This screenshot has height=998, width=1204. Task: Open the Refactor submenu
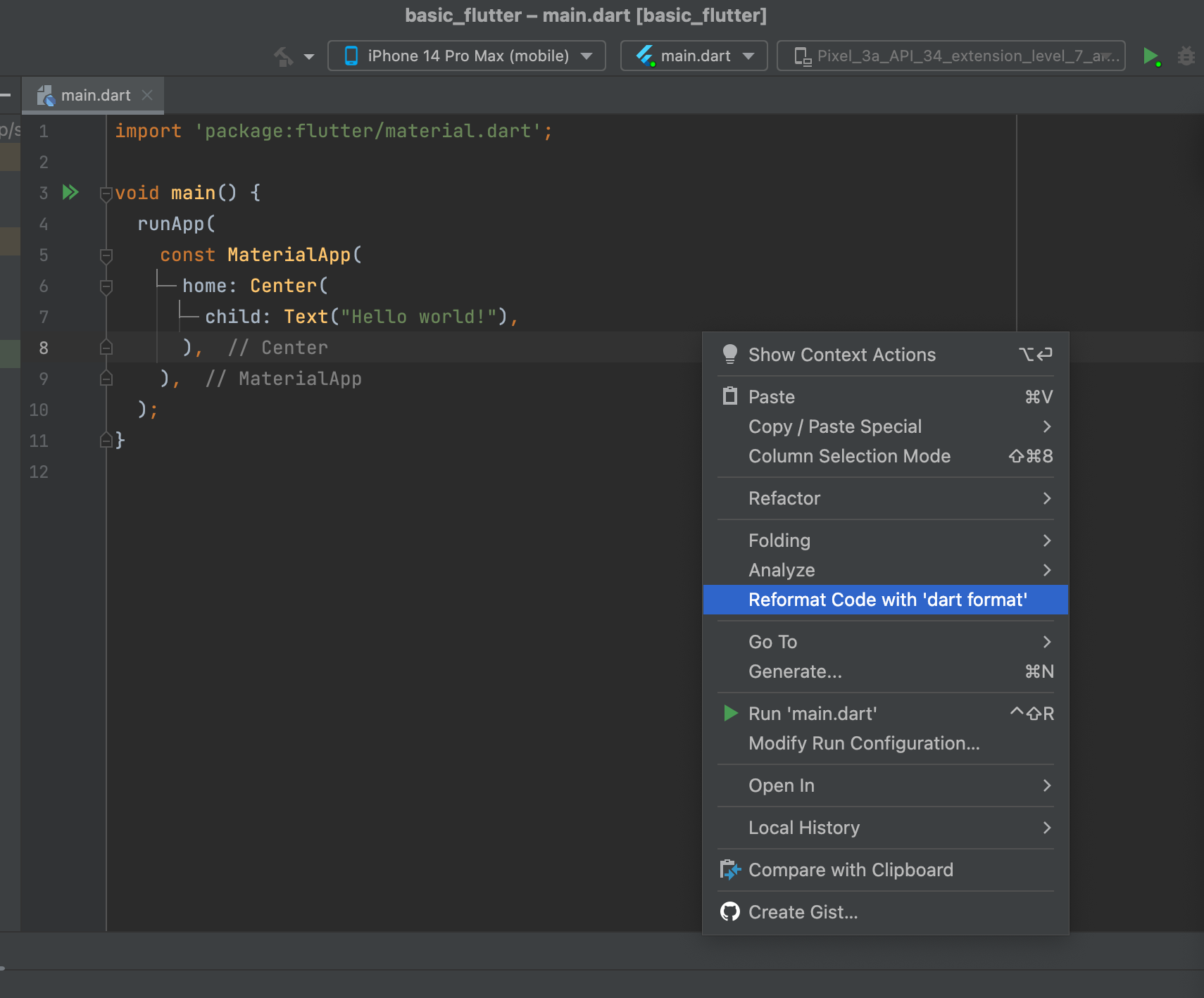click(x=886, y=498)
